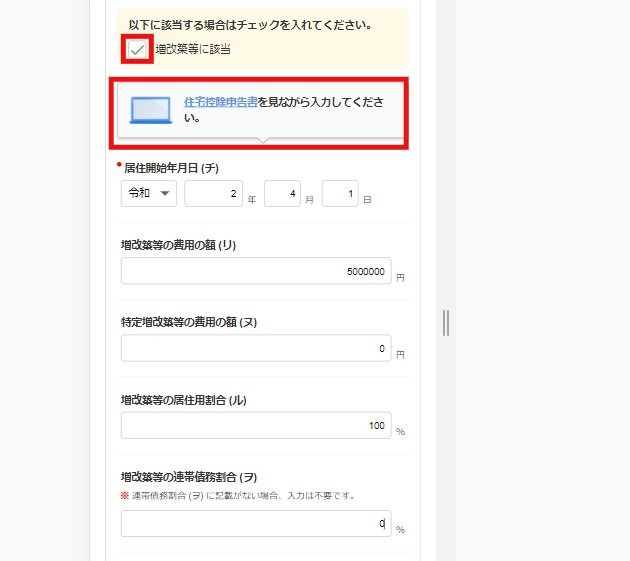Click the 年 (year) input field
The image size is (630, 561).
pyautogui.click(x=213, y=193)
